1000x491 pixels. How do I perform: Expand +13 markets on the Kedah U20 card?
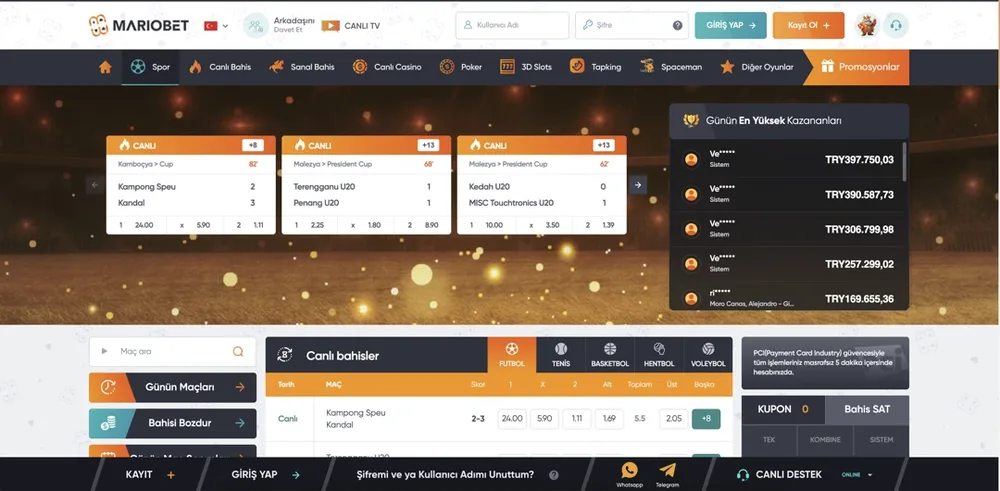(603, 145)
